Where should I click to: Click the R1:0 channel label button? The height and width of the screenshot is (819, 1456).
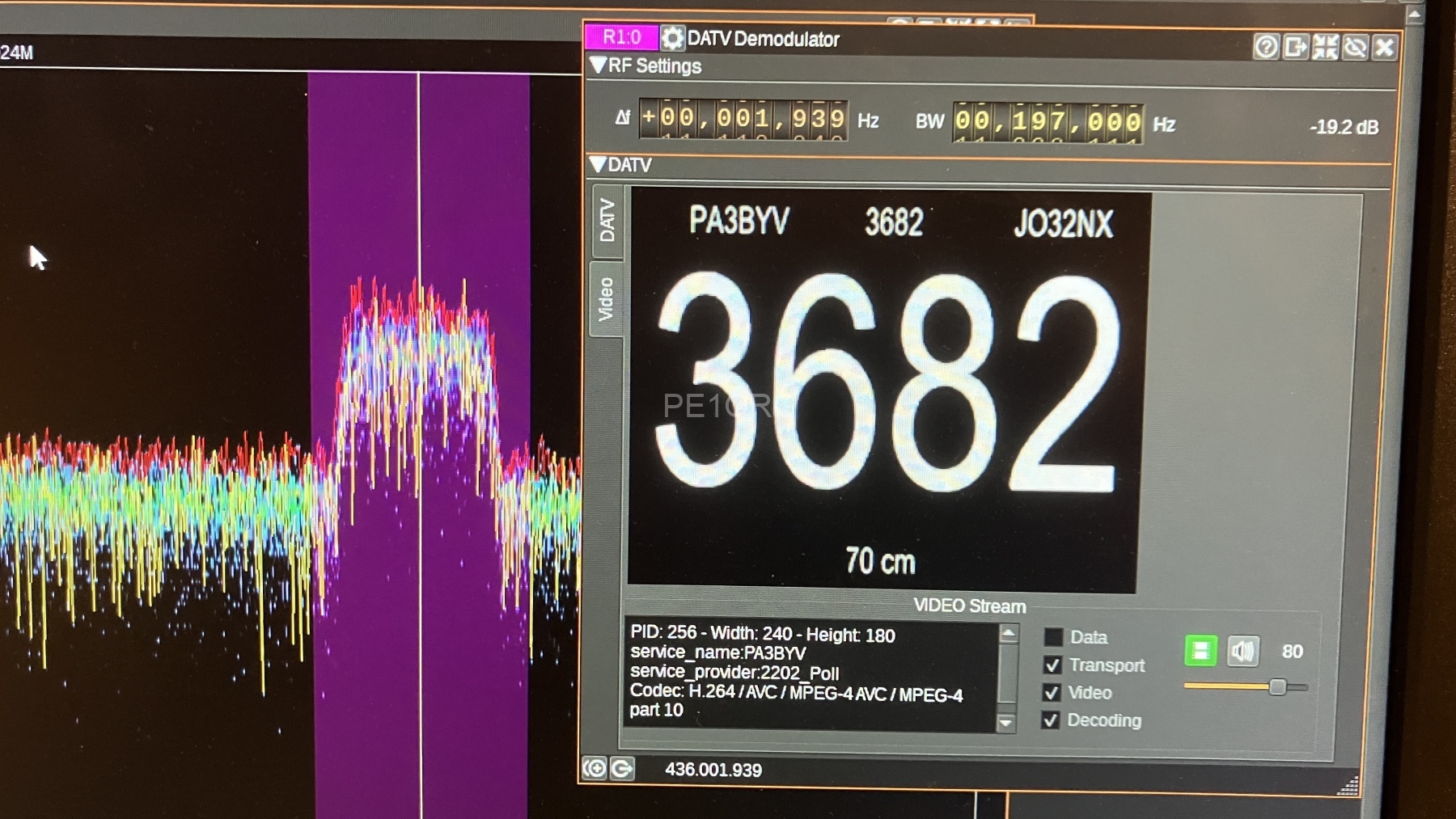(x=621, y=37)
